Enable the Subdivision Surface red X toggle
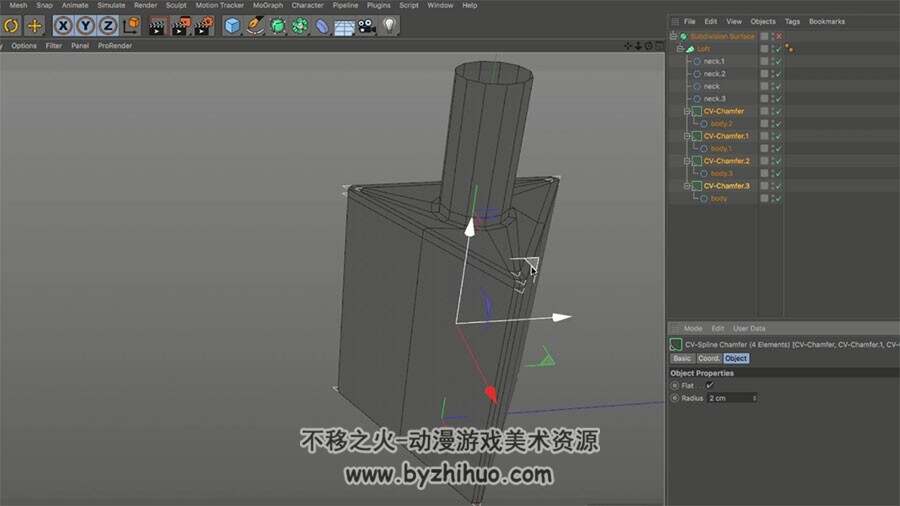900x506 pixels. click(x=779, y=36)
